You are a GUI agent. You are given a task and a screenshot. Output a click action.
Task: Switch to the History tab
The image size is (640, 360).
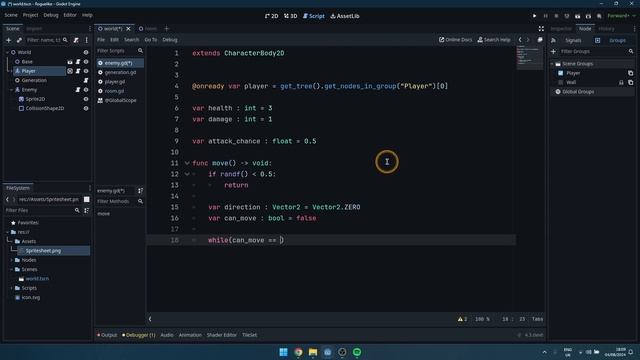(x=606, y=29)
